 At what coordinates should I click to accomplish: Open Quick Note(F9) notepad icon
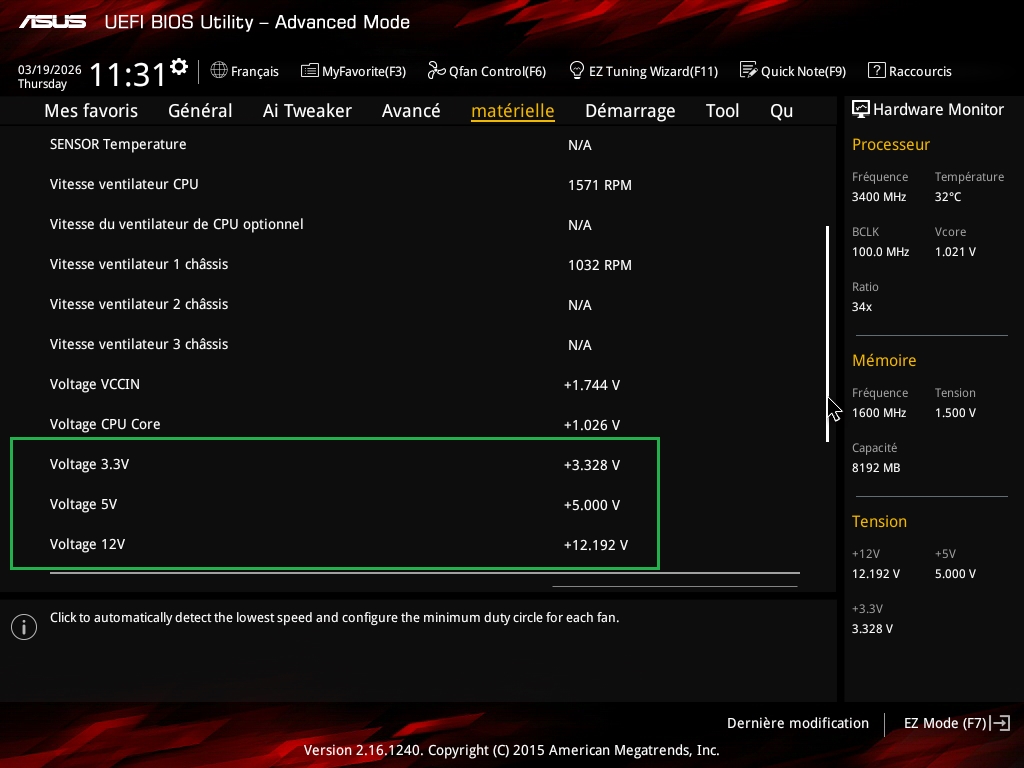748,70
